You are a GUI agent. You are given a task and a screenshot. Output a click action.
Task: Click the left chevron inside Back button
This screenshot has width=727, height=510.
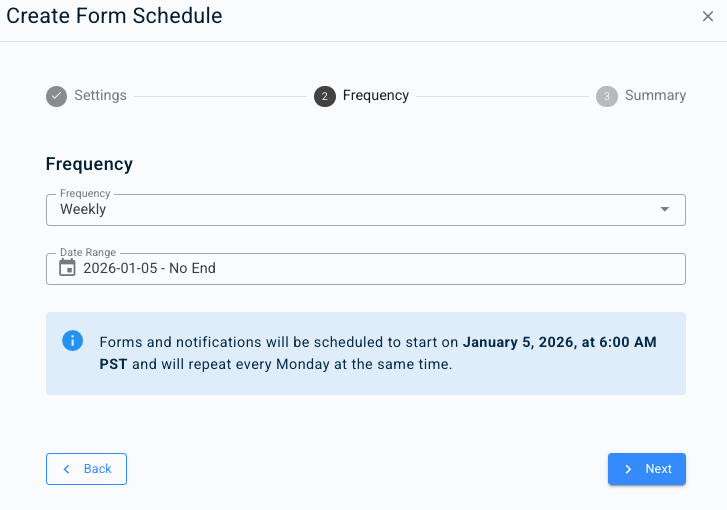[67, 469]
